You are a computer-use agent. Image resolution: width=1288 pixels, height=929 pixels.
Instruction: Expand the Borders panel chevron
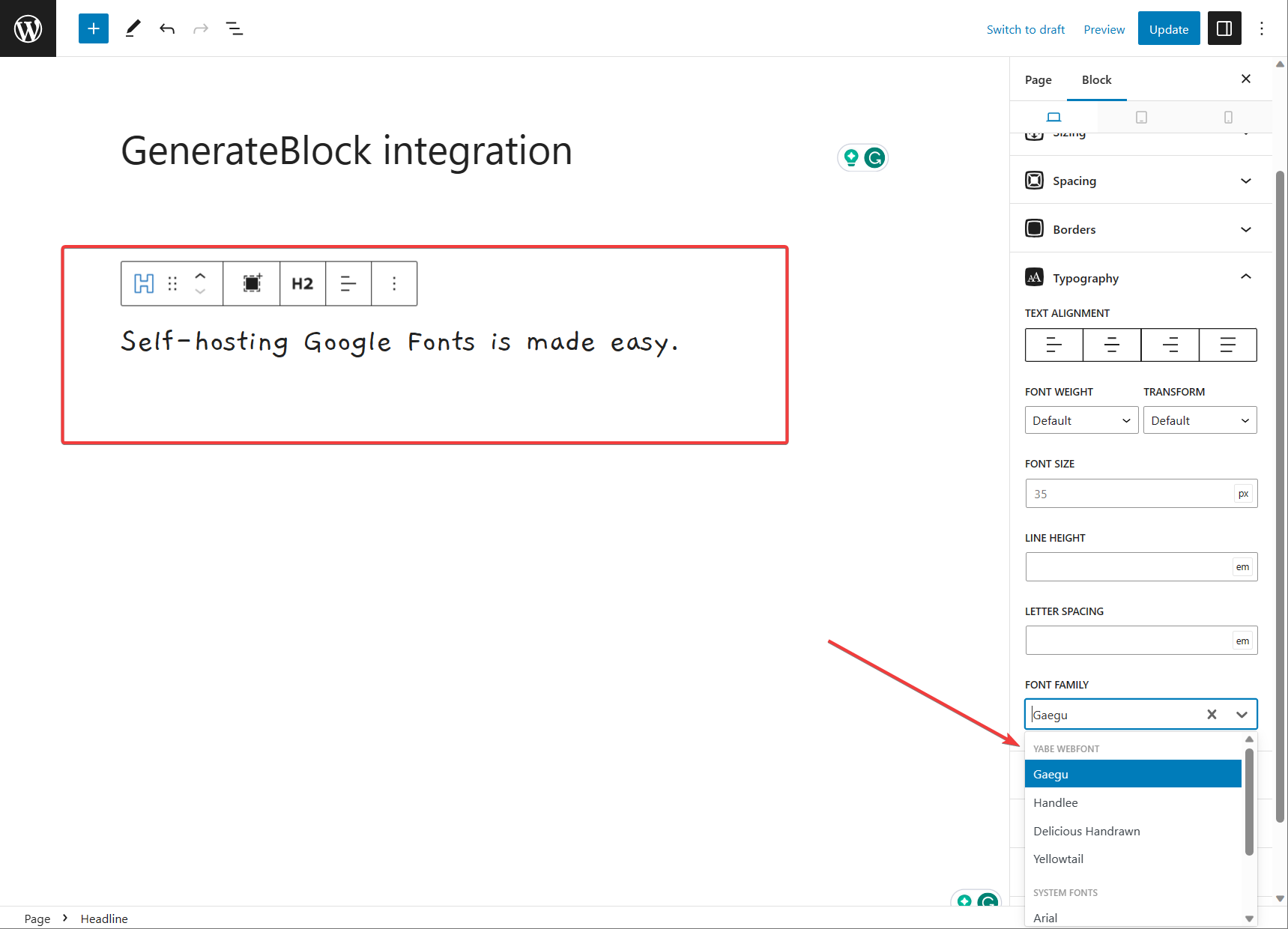pyautogui.click(x=1246, y=229)
